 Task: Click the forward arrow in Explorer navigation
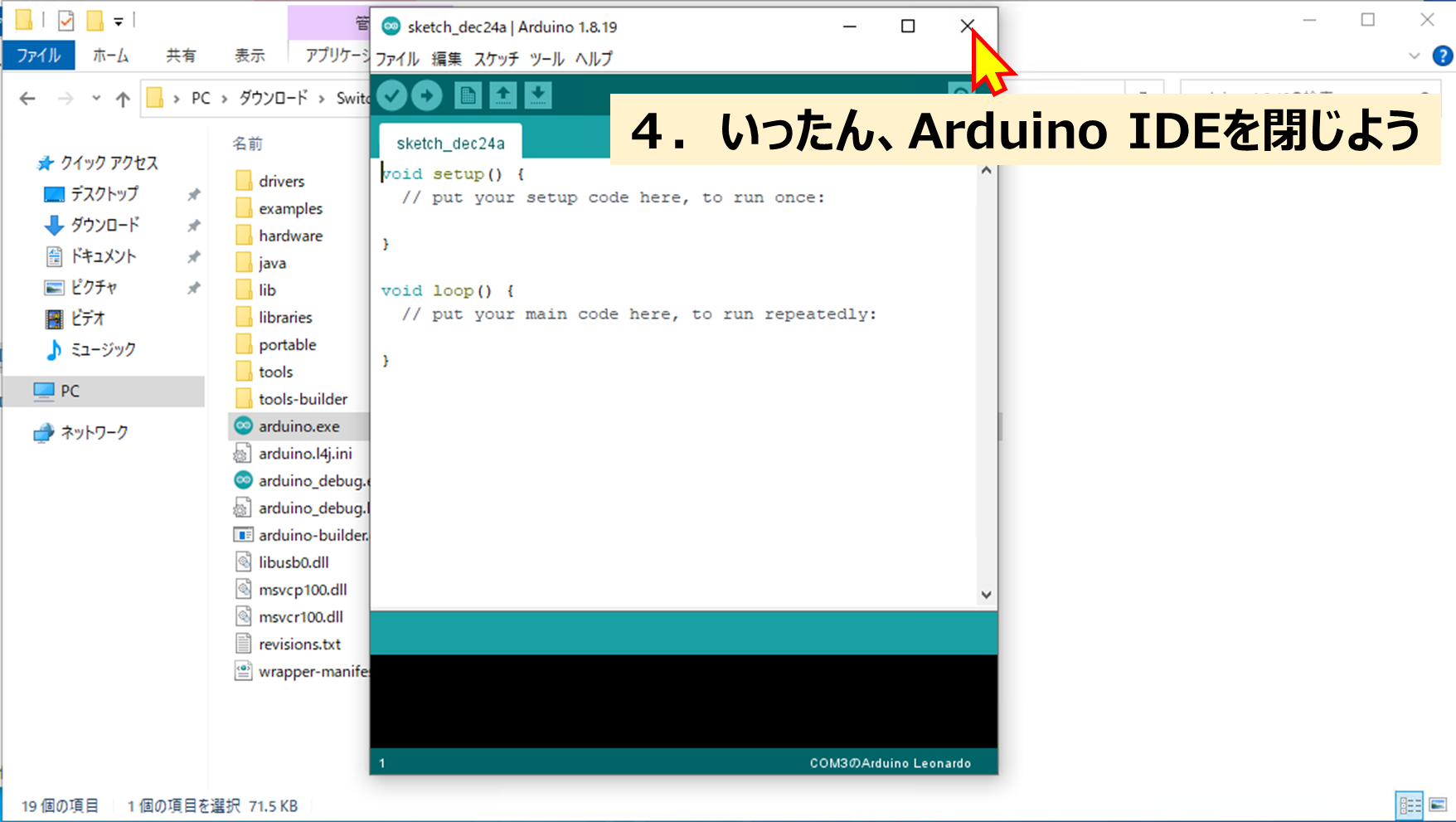click(66, 99)
